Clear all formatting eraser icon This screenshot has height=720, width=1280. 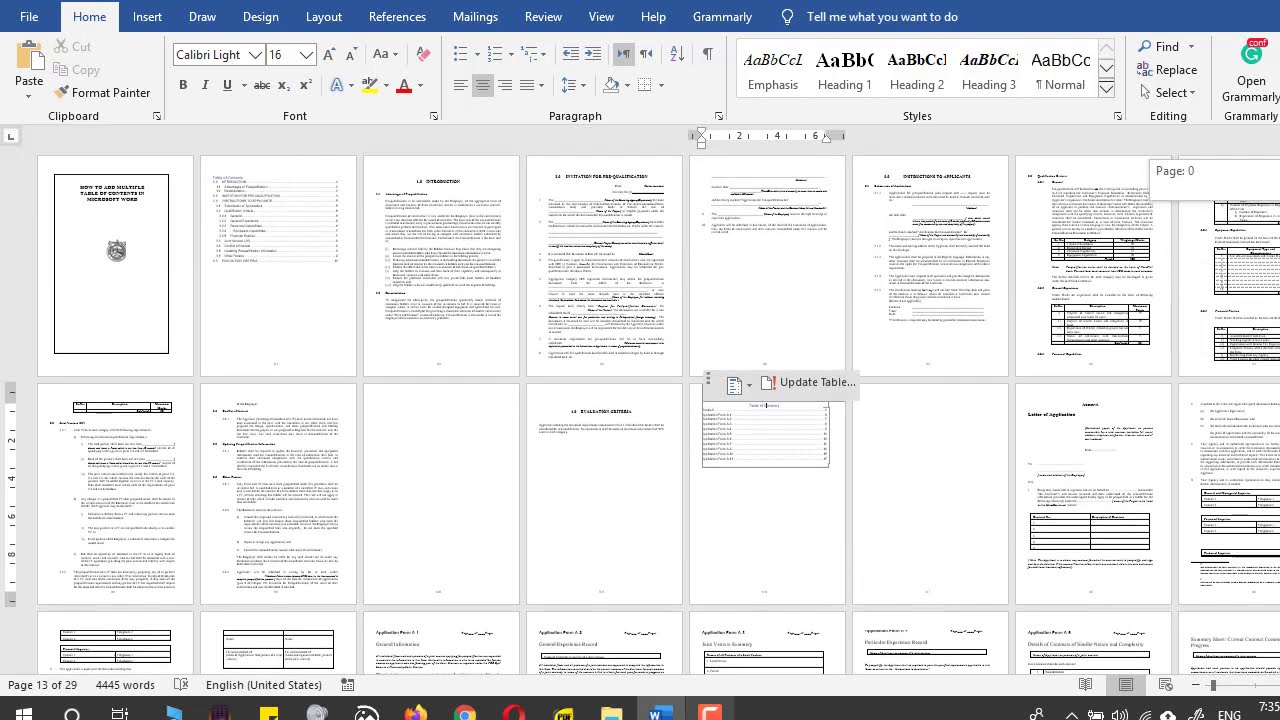click(423, 55)
